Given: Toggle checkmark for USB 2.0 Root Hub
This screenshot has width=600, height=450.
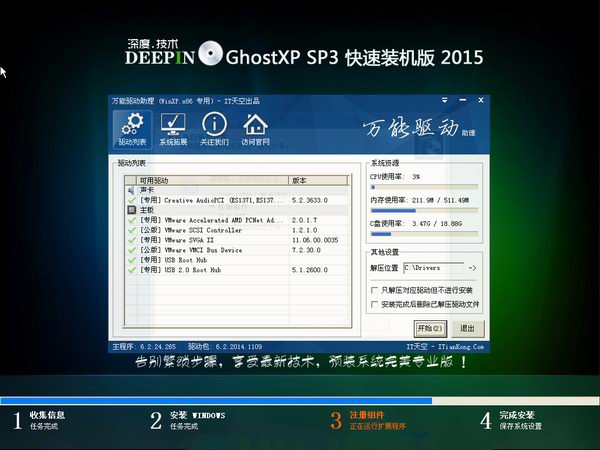Looking at the screenshot, I should [132, 270].
